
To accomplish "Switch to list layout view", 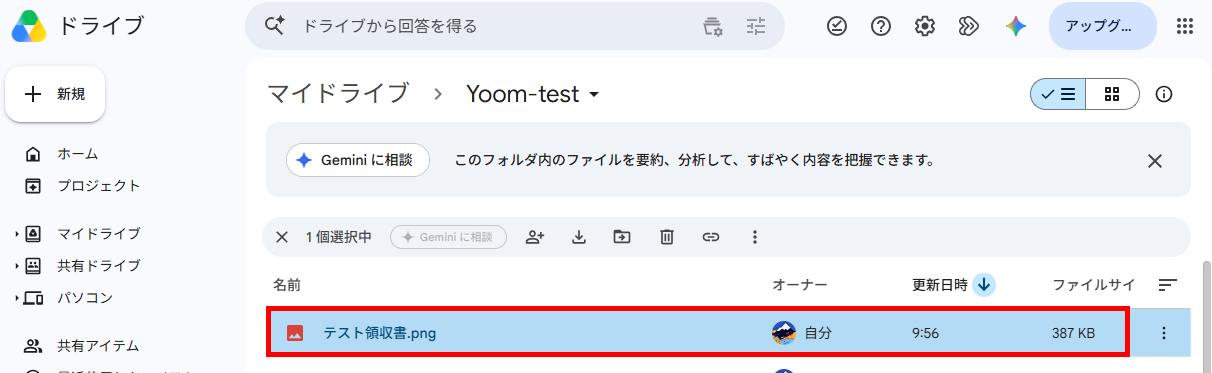I will pos(1058,94).
